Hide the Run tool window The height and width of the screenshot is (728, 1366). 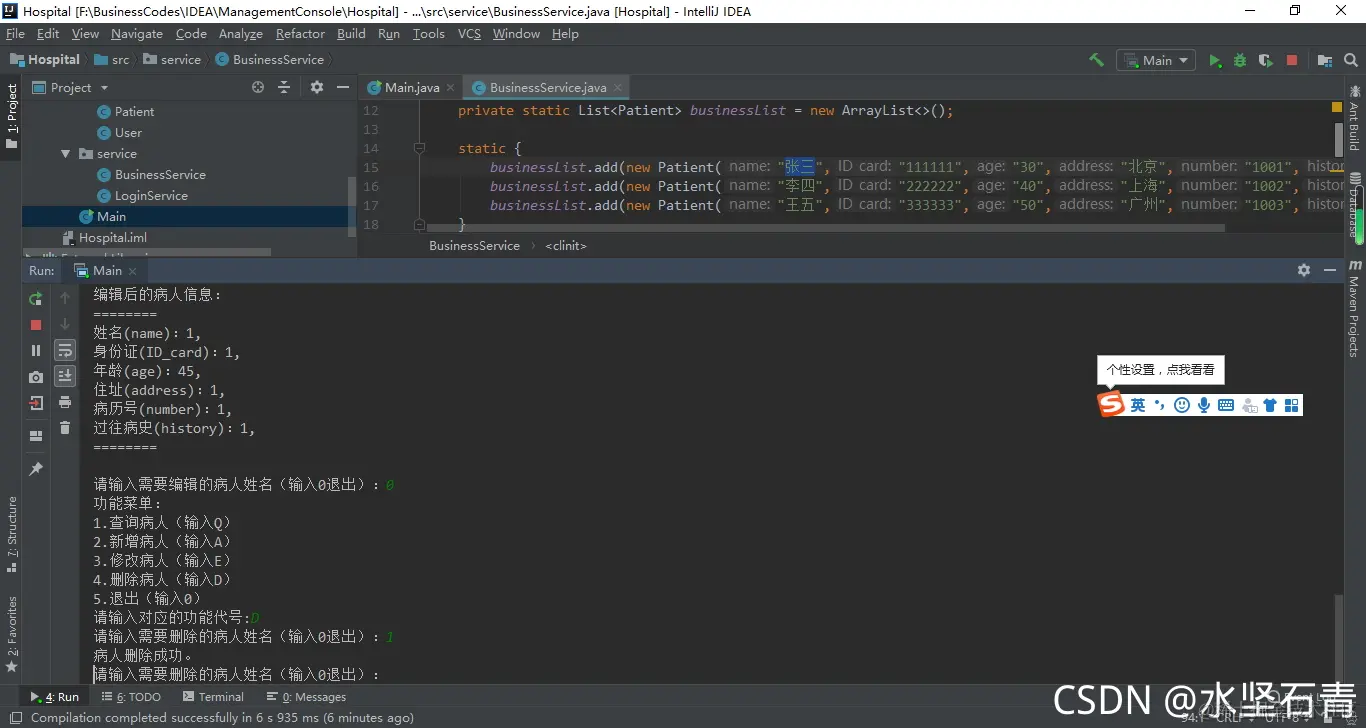point(1330,270)
